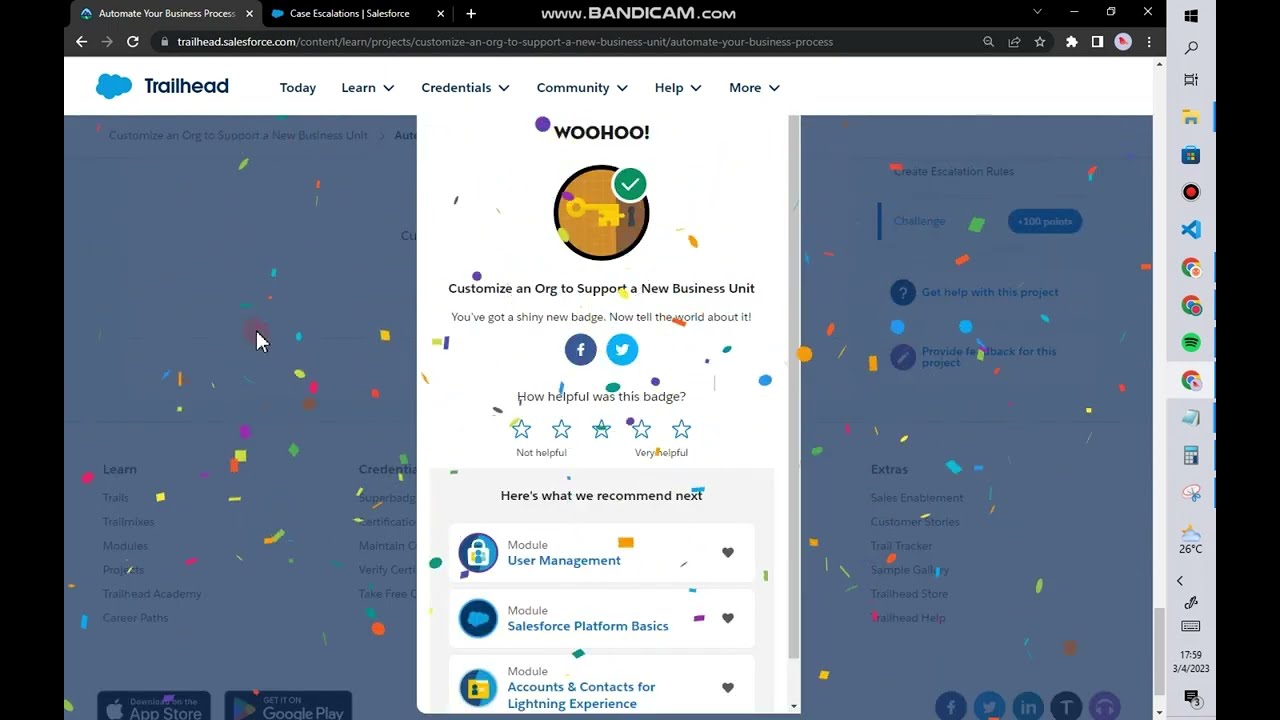This screenshot has height=720, width=1280.
Task: Rate badge one star, Not helpful
Action: click(x=521, y=429)
